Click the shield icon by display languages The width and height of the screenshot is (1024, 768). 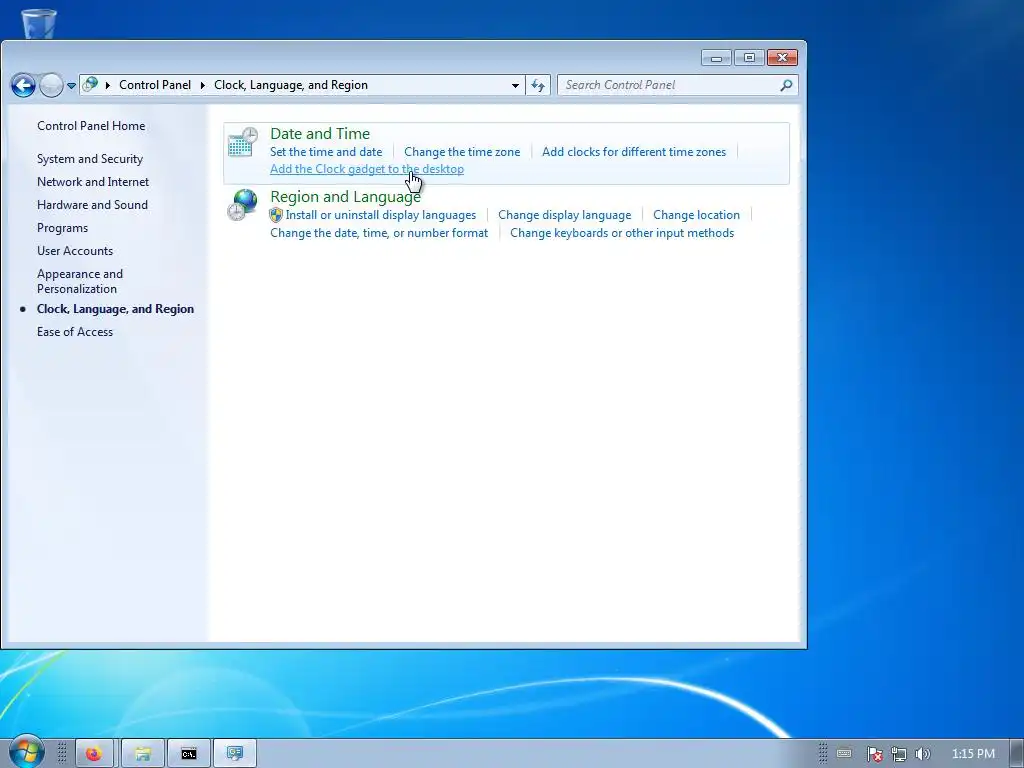click(x=276, y=215)
